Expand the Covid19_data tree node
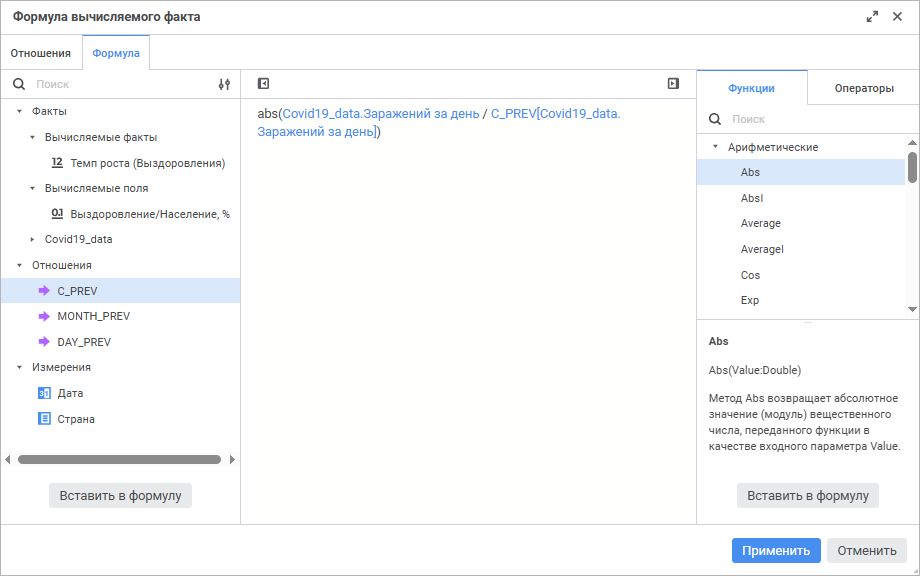Screen dimensions: 920x576 [32, 239]
